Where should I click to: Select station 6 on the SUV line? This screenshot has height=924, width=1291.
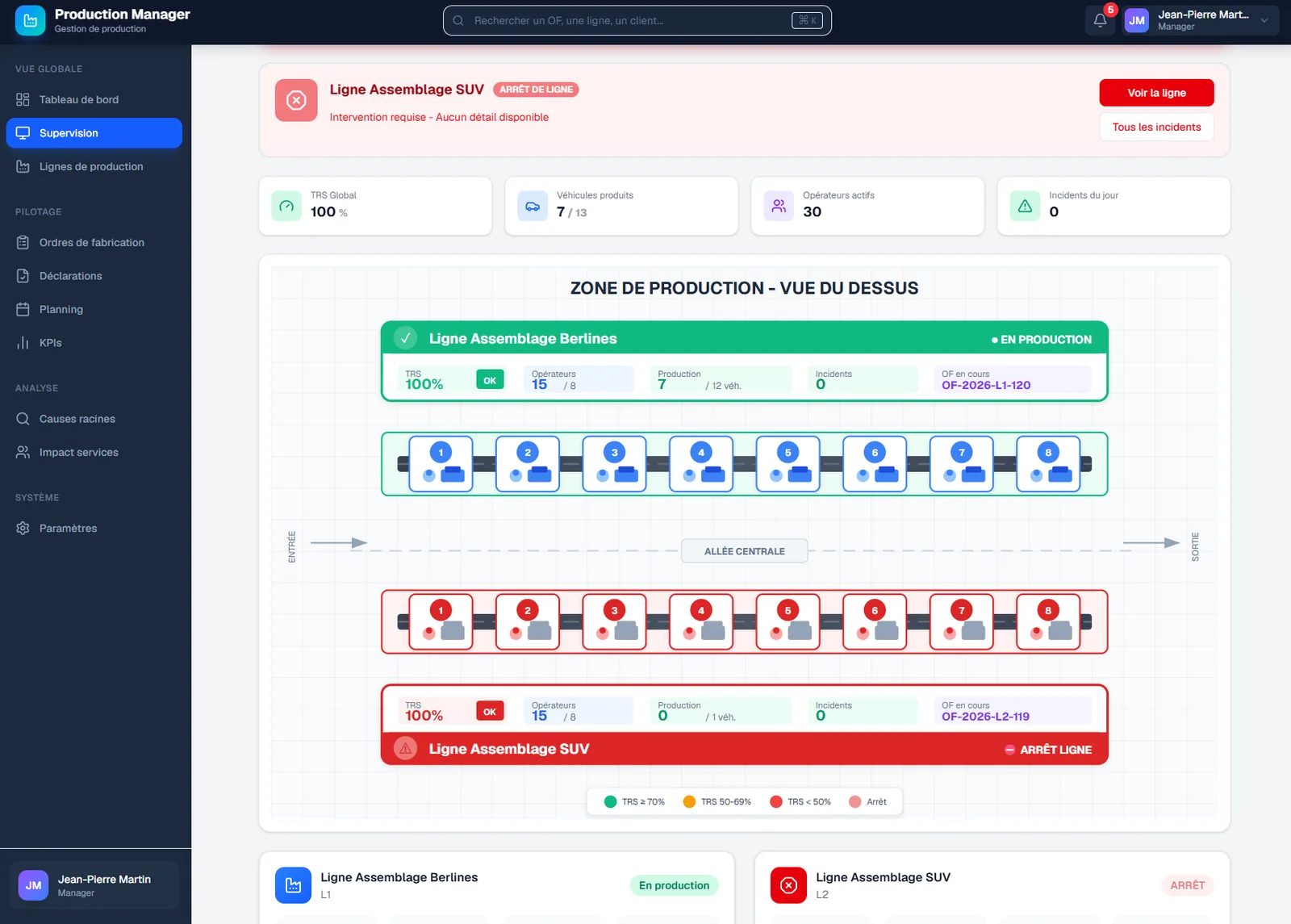tap(875, 622)
